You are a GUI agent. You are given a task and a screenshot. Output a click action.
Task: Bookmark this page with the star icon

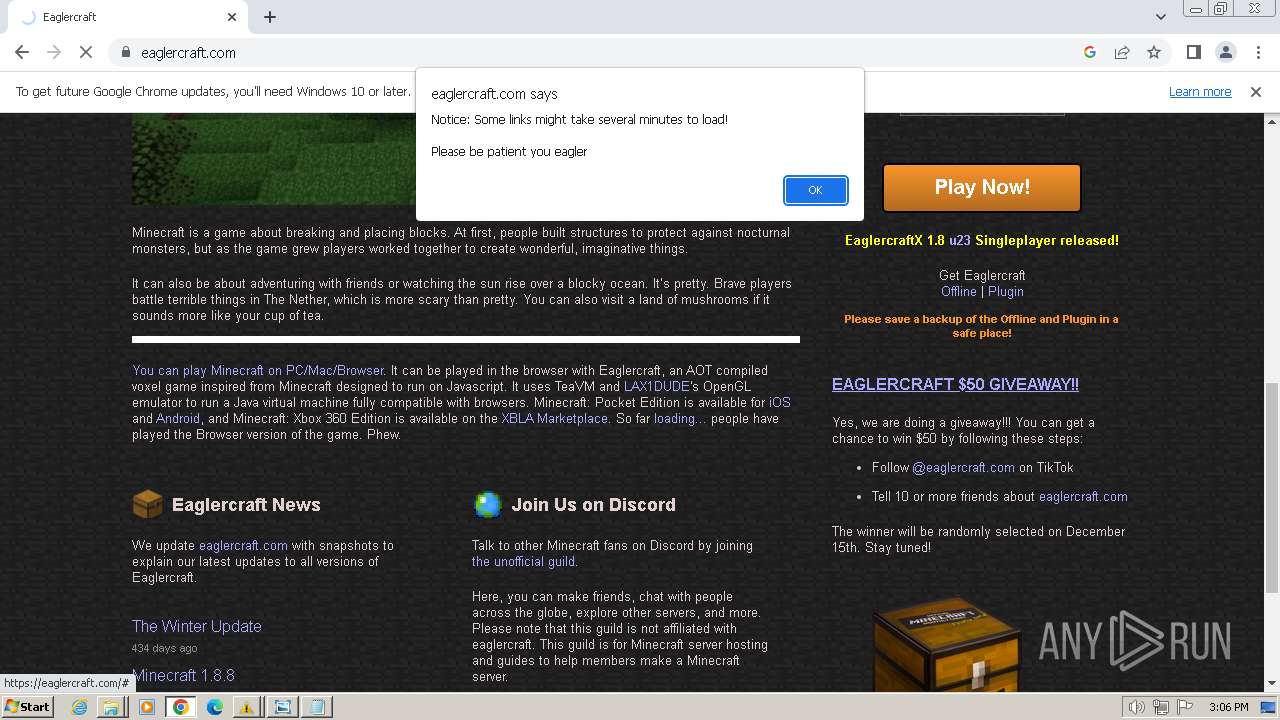point(1154,52)
